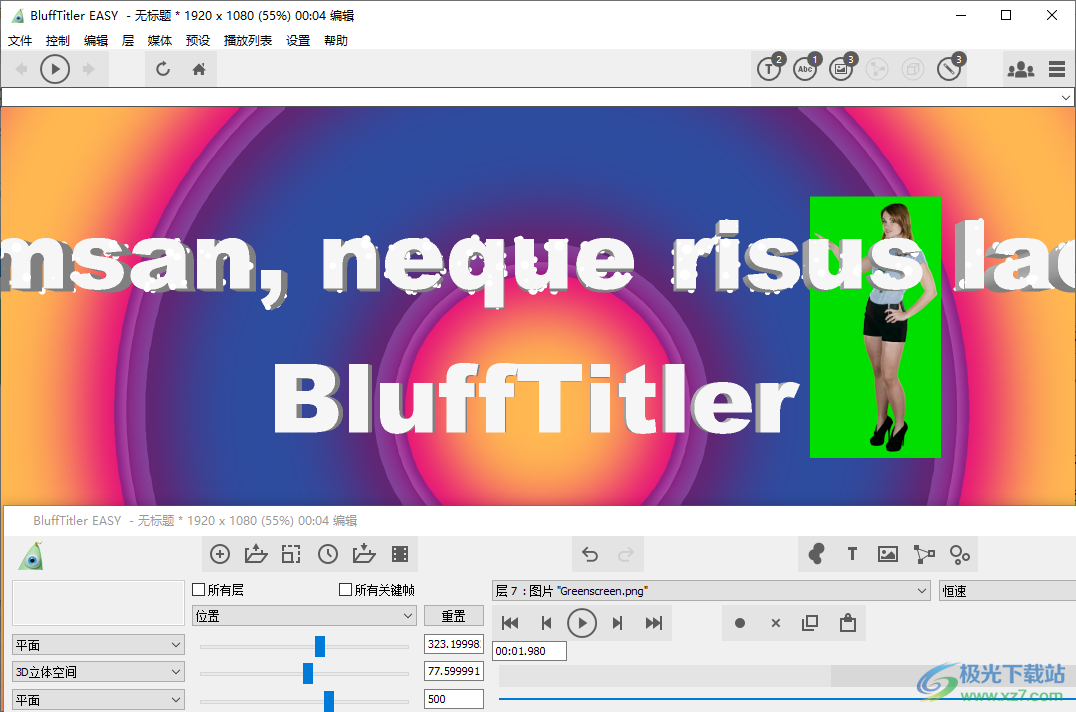Viewport: 1076px width, 712px height.
Task: Click the picture layers icon with badge 3
Action: pos(842,68)
